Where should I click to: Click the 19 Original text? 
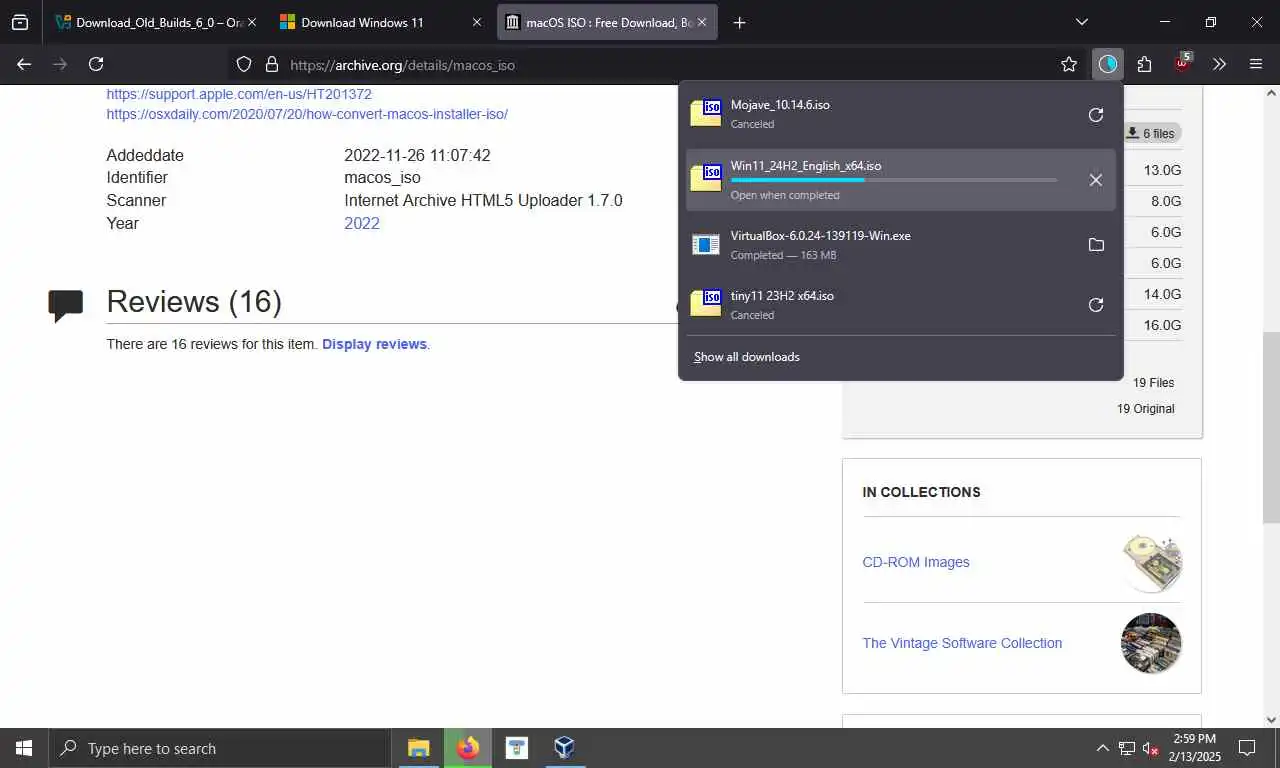[x=1146, y=409]
